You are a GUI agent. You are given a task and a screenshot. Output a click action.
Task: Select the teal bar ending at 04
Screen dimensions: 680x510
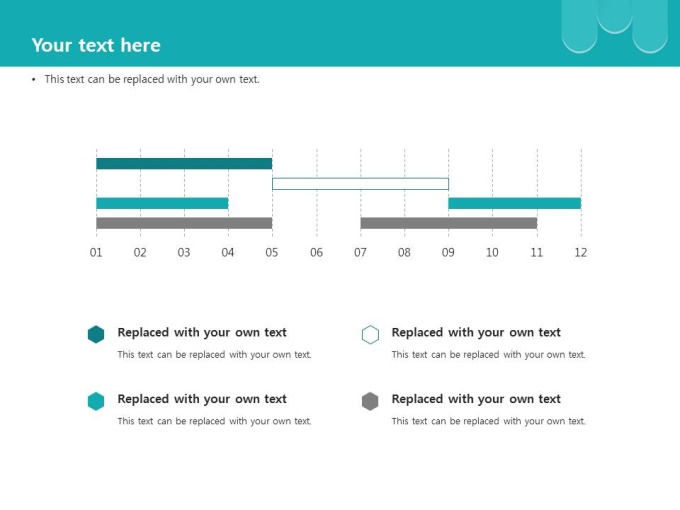162,203
